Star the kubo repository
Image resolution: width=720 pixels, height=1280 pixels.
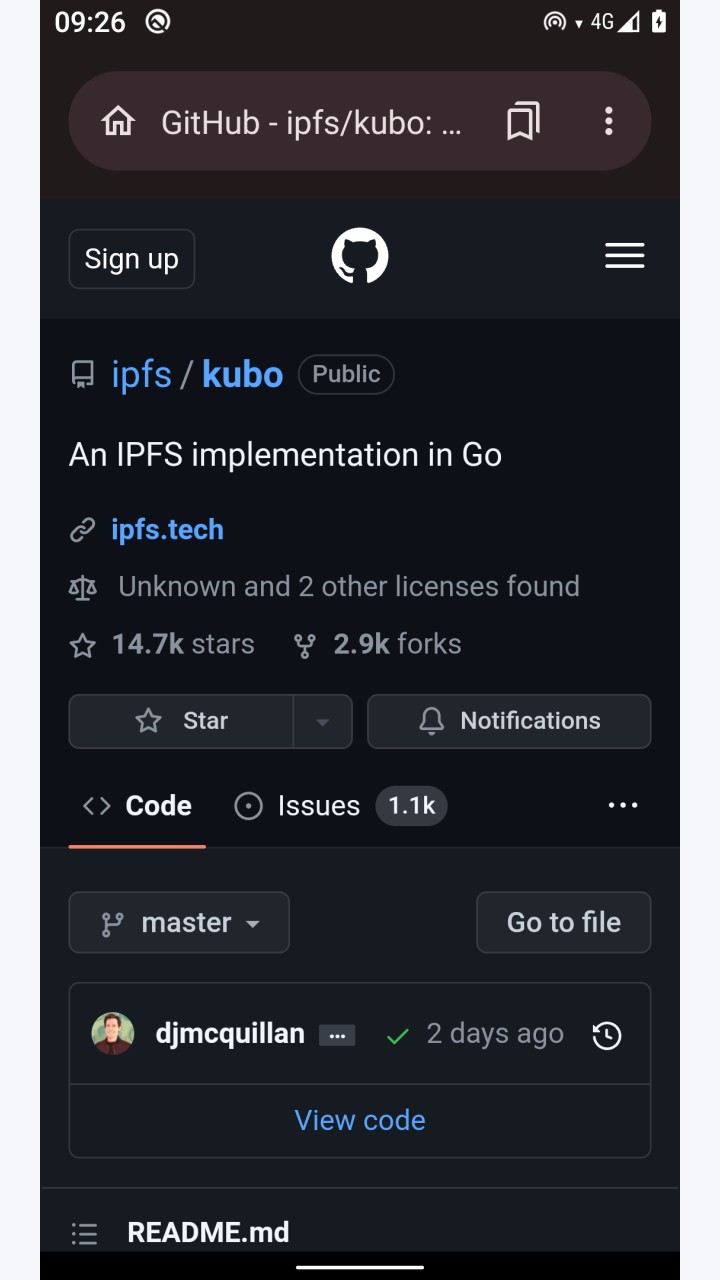pyautogui.click(x=181, y=721)
